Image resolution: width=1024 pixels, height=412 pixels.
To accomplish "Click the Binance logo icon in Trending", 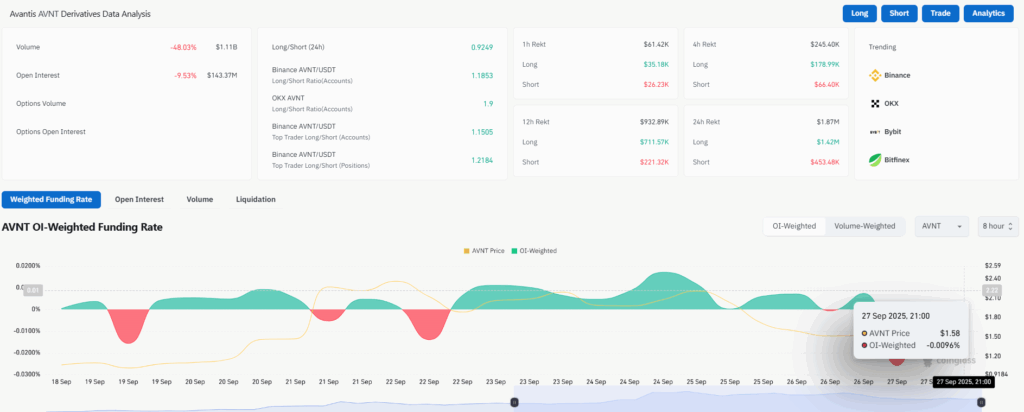I will tap(874, 75).
